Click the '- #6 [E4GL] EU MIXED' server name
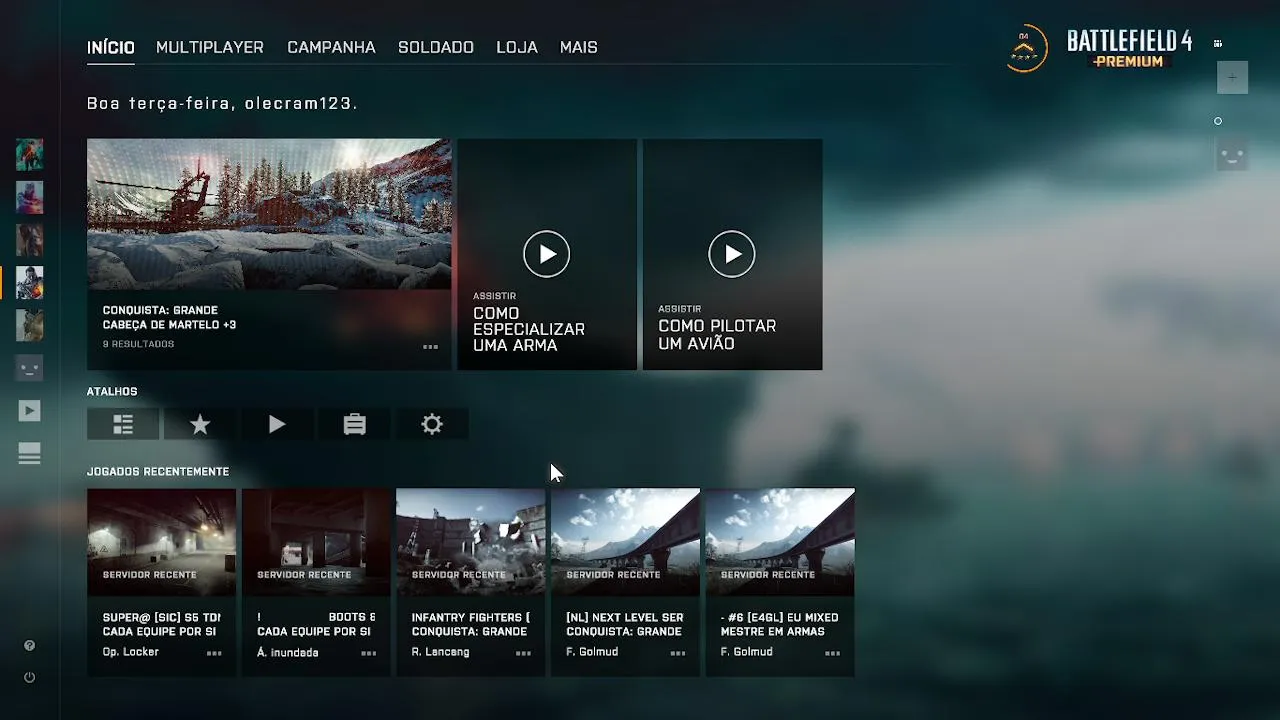Viewport: 1280px width, 720px height. (x=780, y=618)
